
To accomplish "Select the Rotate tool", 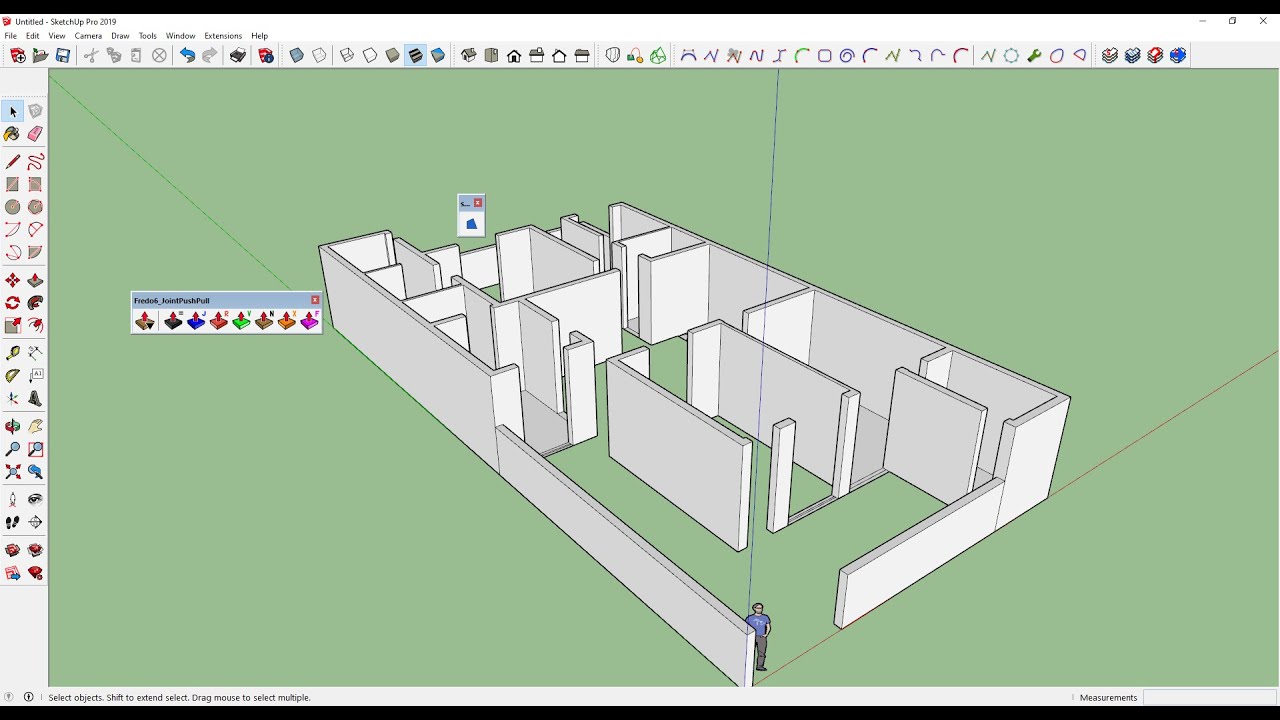I will (12, 303).
